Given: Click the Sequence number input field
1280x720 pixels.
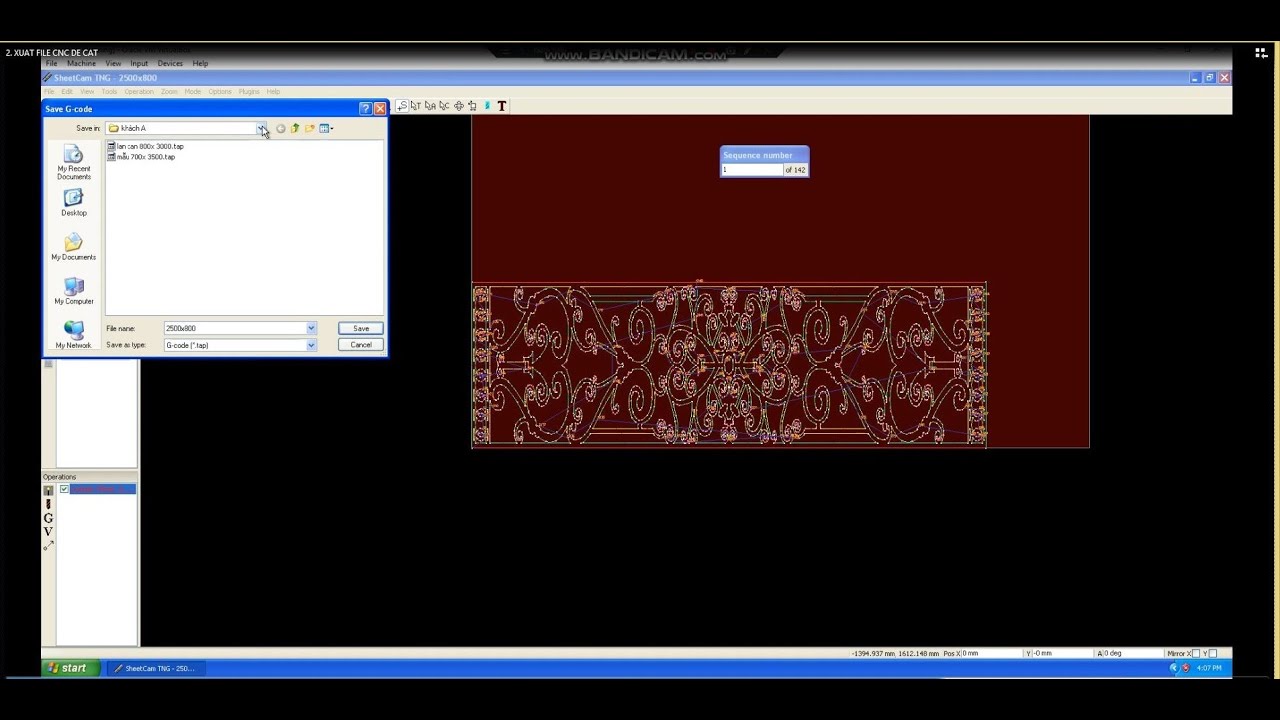Looking at the screenshot, I should [752, 170].
